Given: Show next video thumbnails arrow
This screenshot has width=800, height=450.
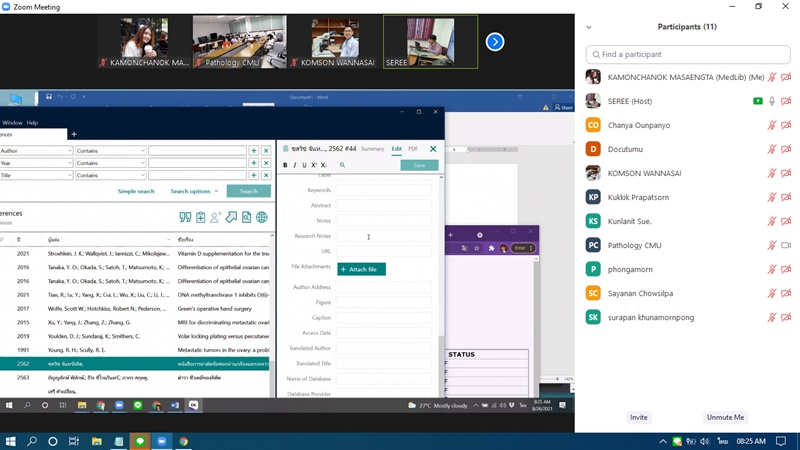Looking at the screenshot, I should tap(495, 42).
